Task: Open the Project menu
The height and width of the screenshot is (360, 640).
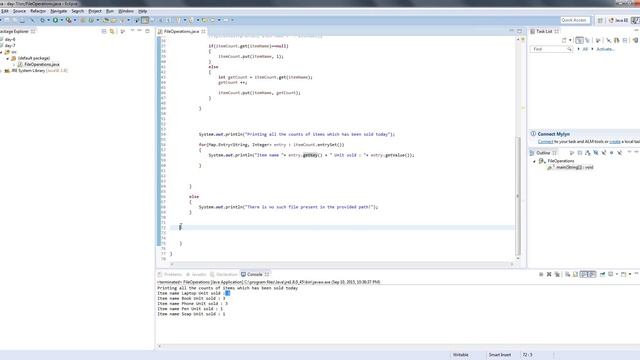Action: coord(95,11)
